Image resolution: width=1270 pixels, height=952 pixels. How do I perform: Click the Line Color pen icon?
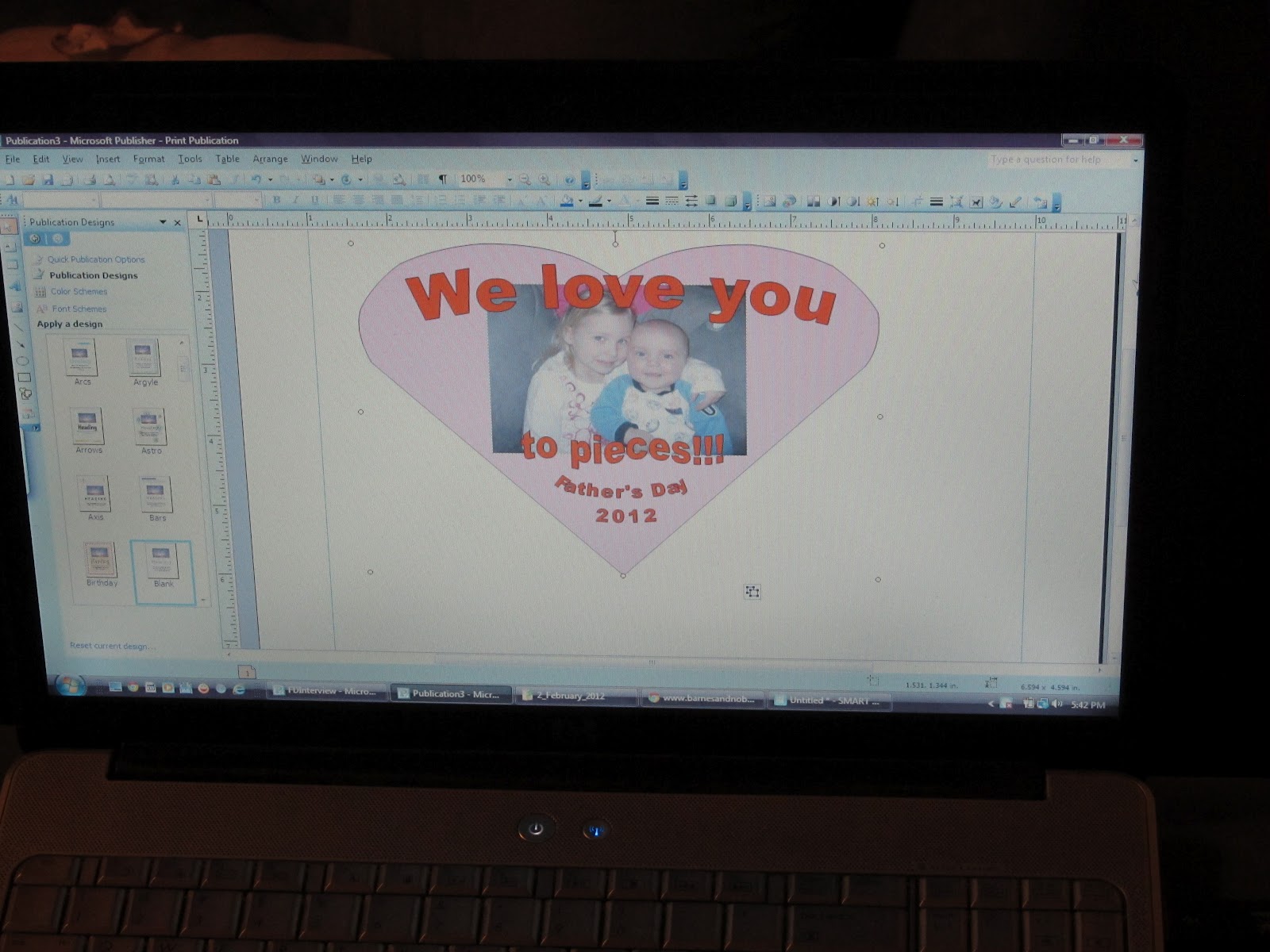tap(595, 201)
